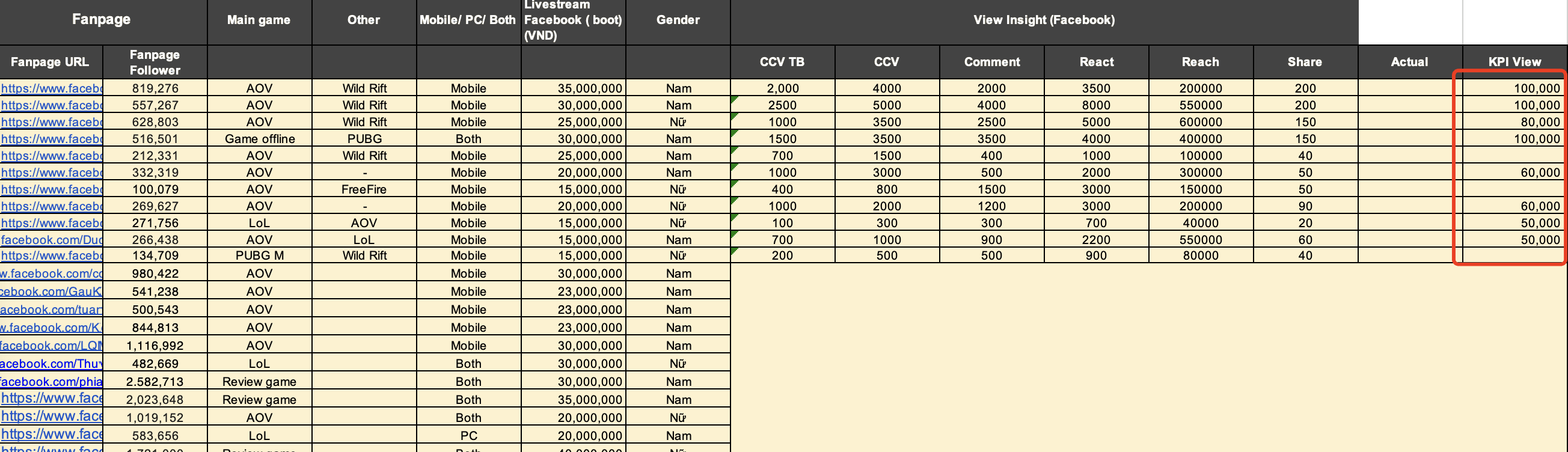Select the 60 Share cell
Screen dimensions: 1568x452
click(1306, 240)
